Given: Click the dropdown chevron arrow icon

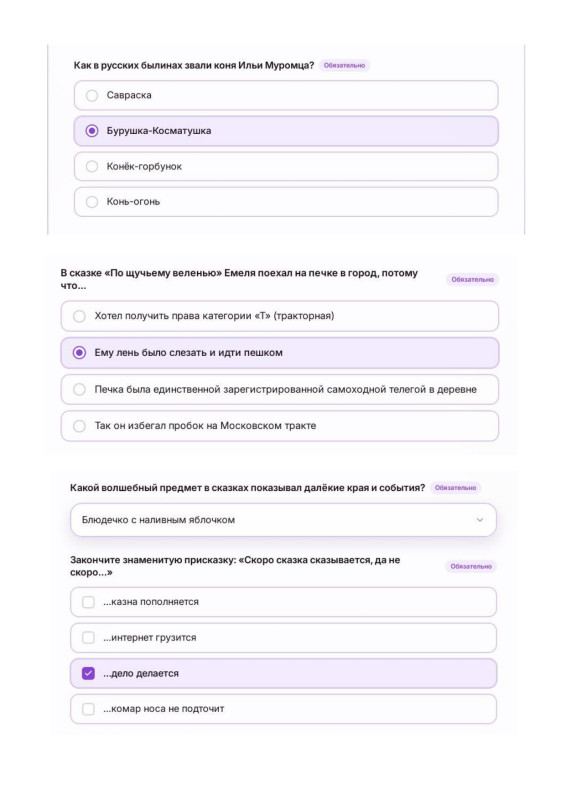Looking at the screenshot, I should pyautogui.click(x=480, y=520).
